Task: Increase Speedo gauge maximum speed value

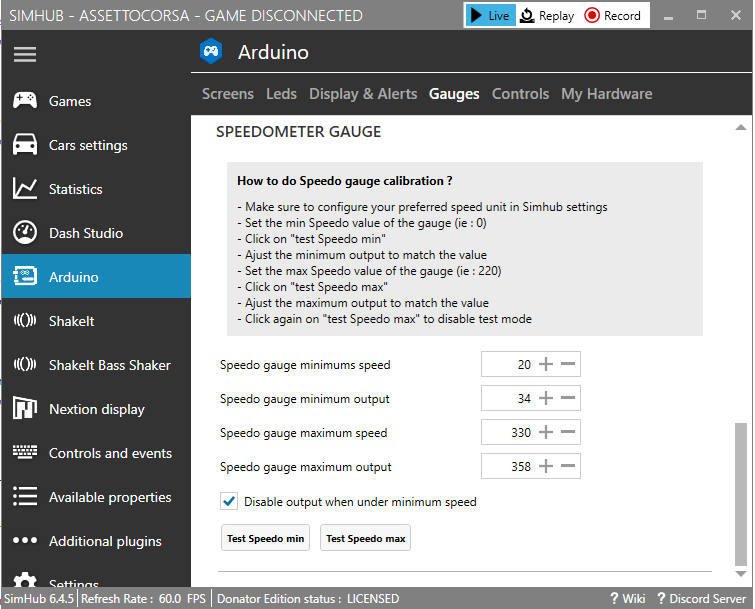Action: point(546,433)
